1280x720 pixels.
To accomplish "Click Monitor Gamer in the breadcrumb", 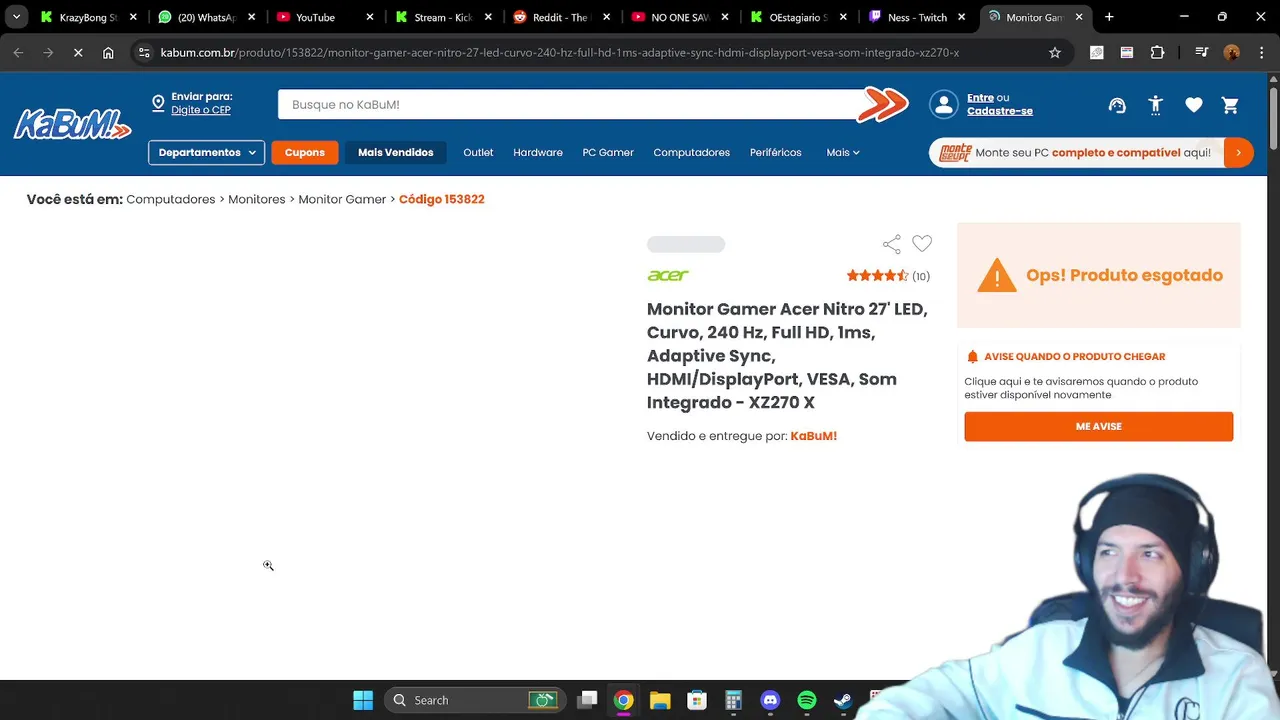I will pyautogui.click(x=342, y=199).
